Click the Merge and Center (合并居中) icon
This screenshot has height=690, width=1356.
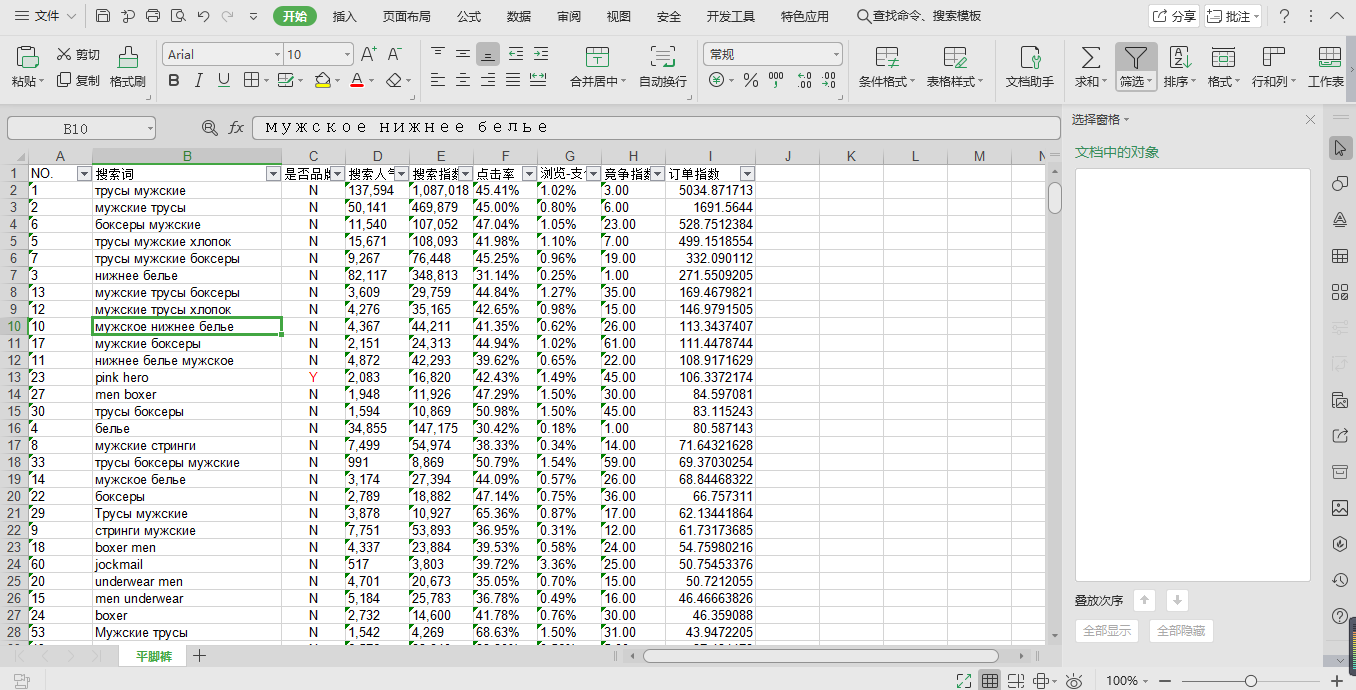(597, 57)
